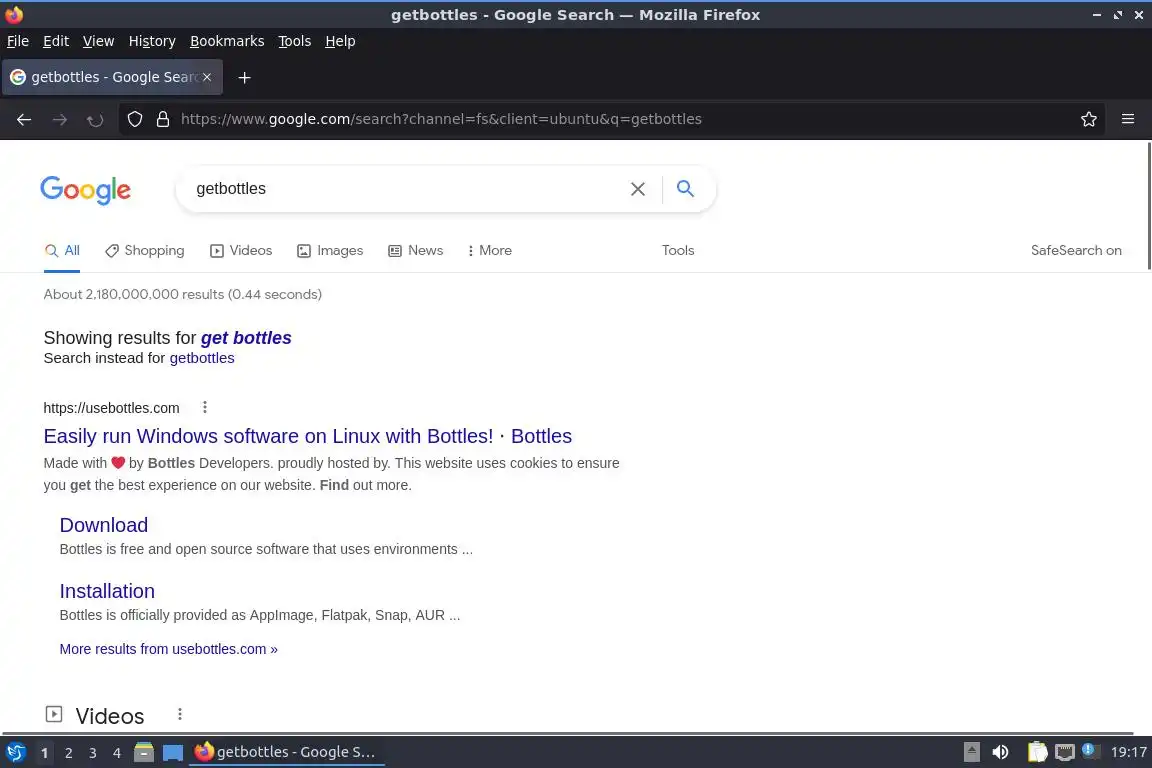Open the Help menu
Image resolution: width=1152 pixels, height=768 pixels.
pyautogui.click(x=340, y=41)
